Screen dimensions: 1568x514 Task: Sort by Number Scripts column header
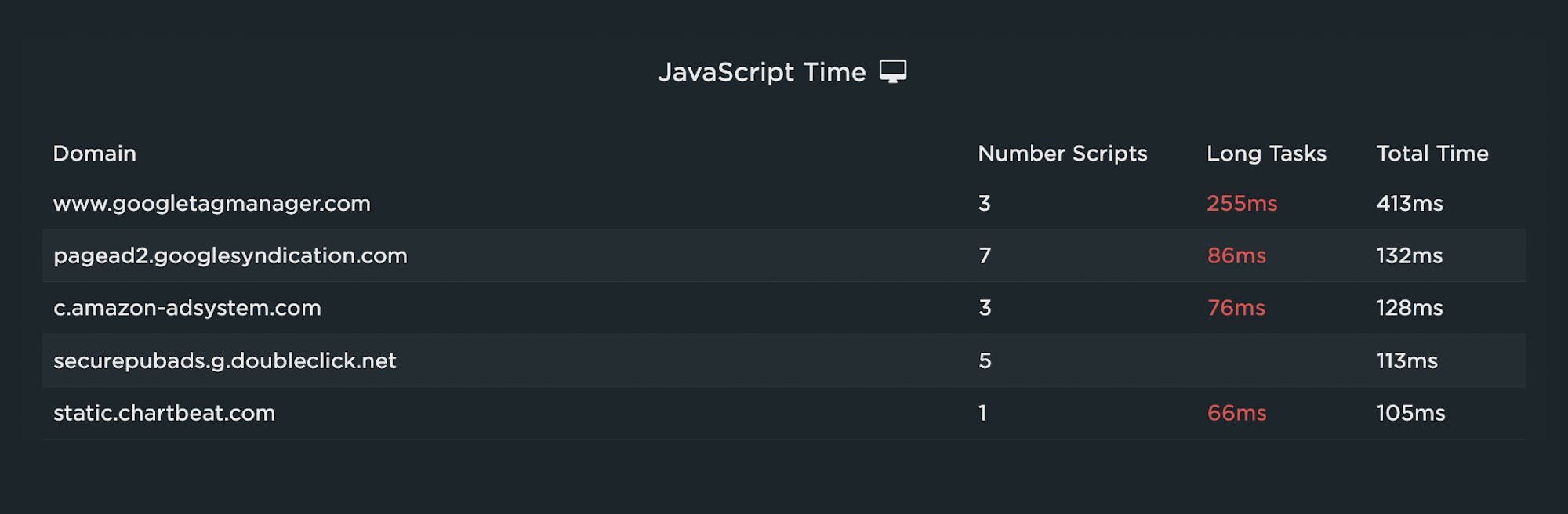pos(1062,154)
